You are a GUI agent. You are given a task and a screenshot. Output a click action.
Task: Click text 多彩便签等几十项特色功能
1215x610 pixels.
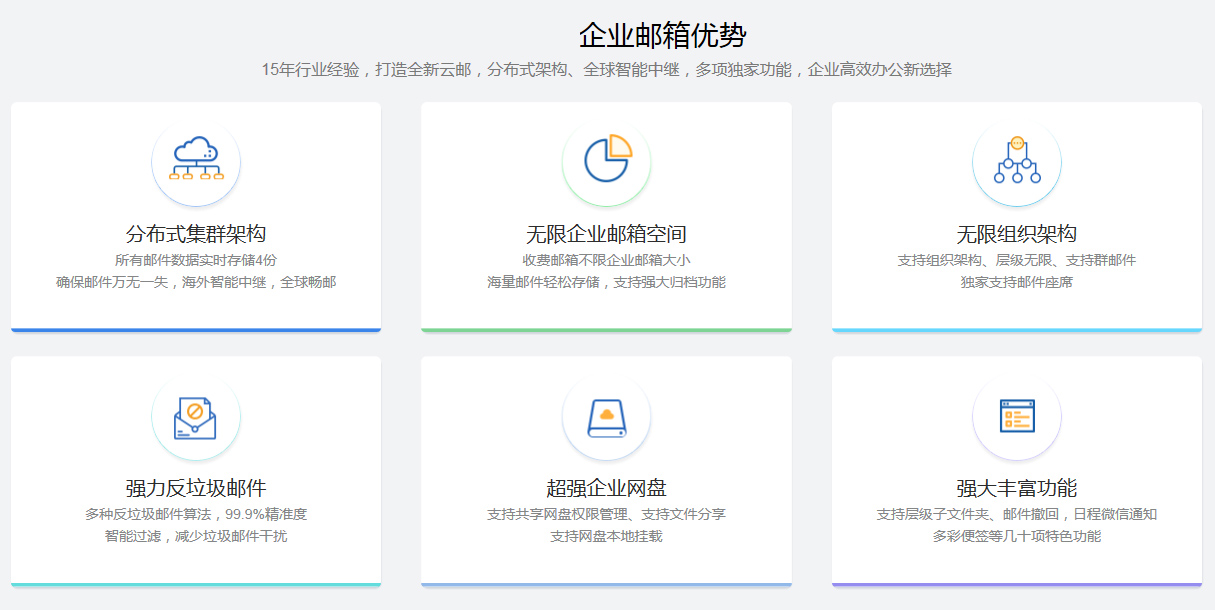[1017, 536]
